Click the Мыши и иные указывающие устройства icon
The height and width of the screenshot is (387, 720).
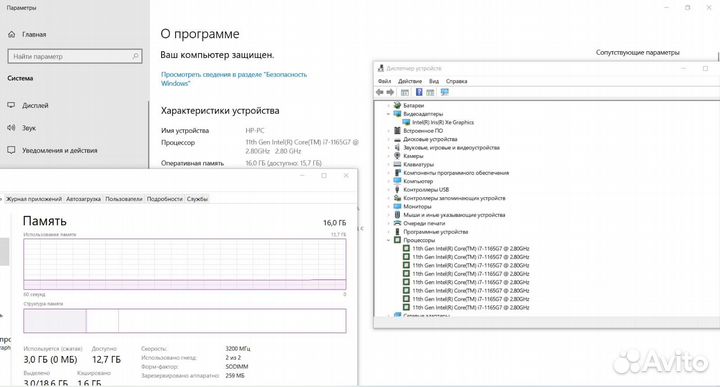[397, 214]
